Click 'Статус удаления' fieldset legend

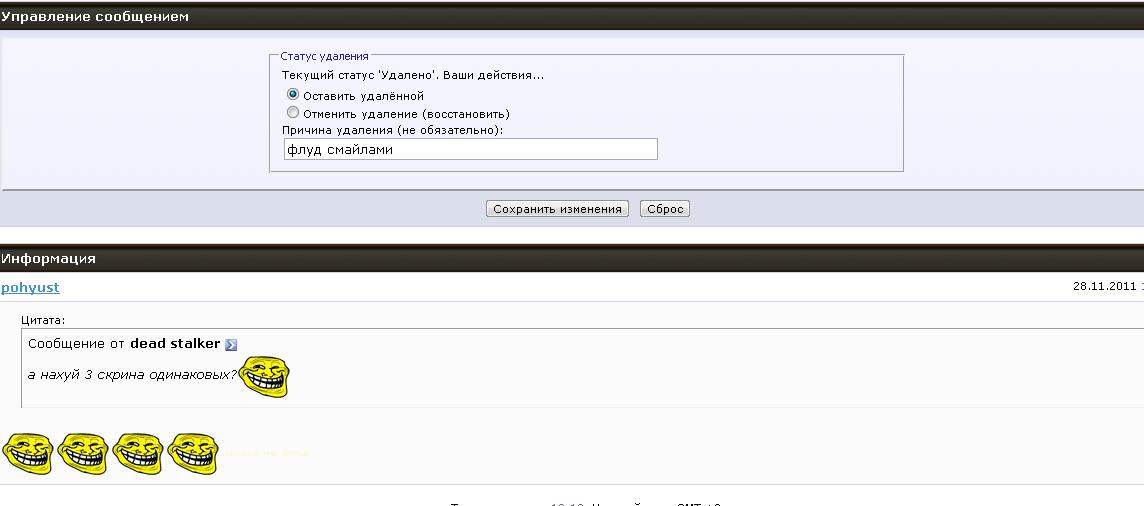[325, 56]
